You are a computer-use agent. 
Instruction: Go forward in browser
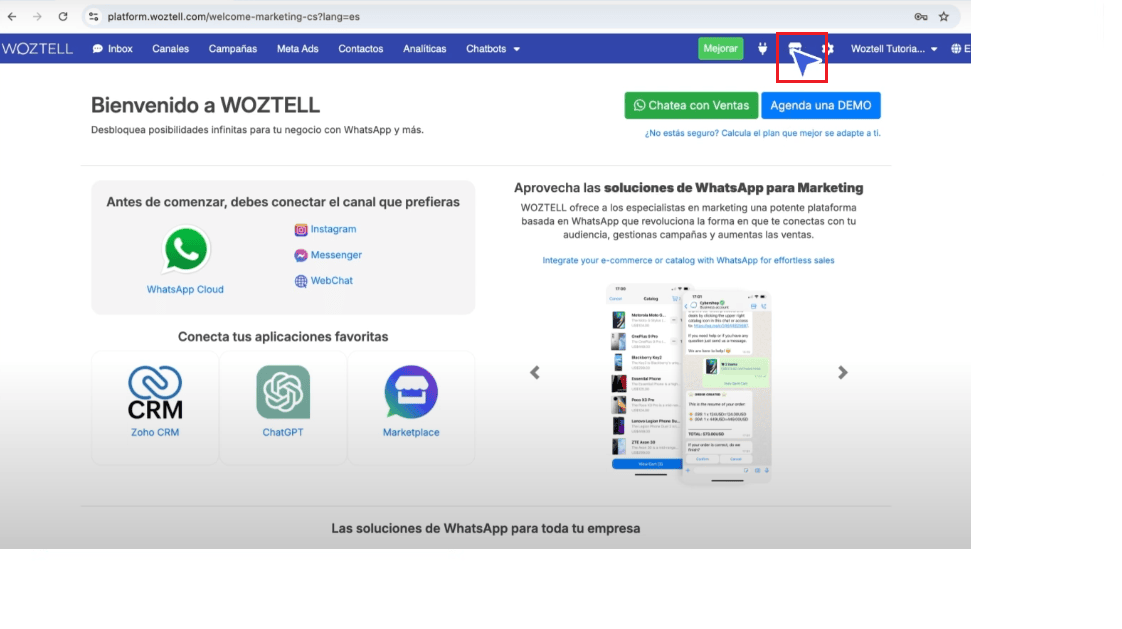tap(37, 16)
